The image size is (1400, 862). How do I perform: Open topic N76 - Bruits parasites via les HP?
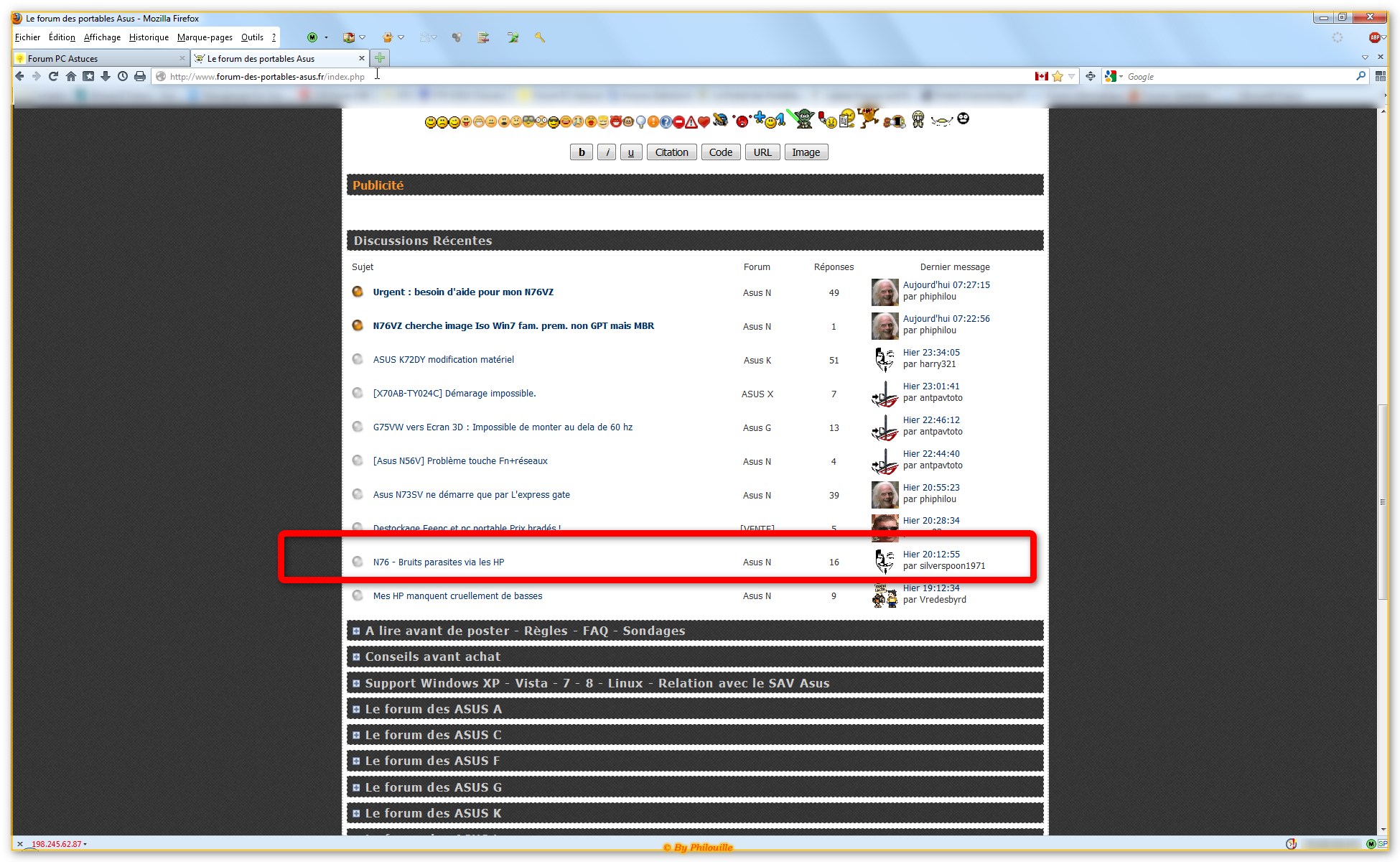[x=438, y=562]
